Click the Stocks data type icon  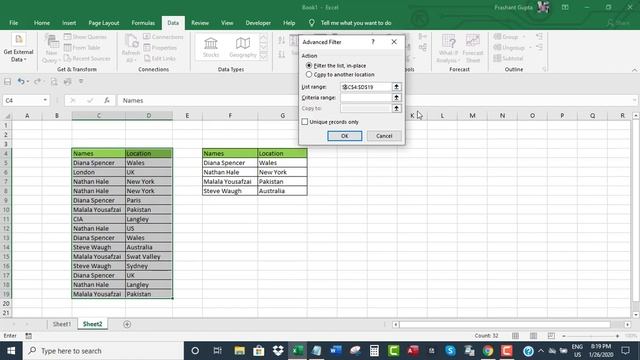tap(211, 47)
